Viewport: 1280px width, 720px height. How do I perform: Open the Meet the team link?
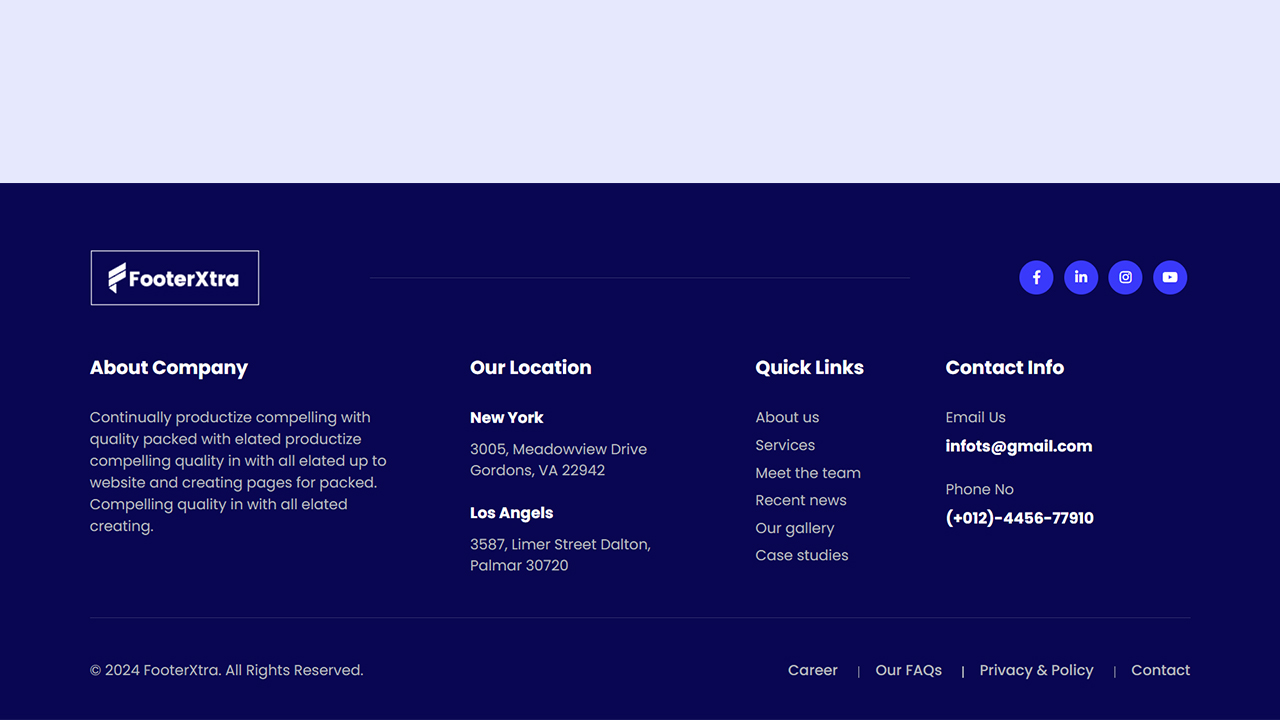[x=808, y=472]
